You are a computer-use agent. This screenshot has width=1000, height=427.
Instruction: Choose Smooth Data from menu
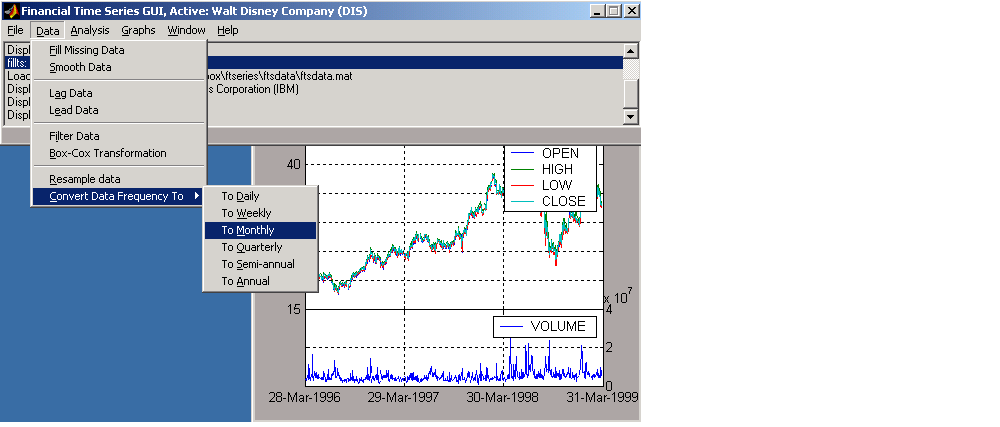tap(80, 67)
